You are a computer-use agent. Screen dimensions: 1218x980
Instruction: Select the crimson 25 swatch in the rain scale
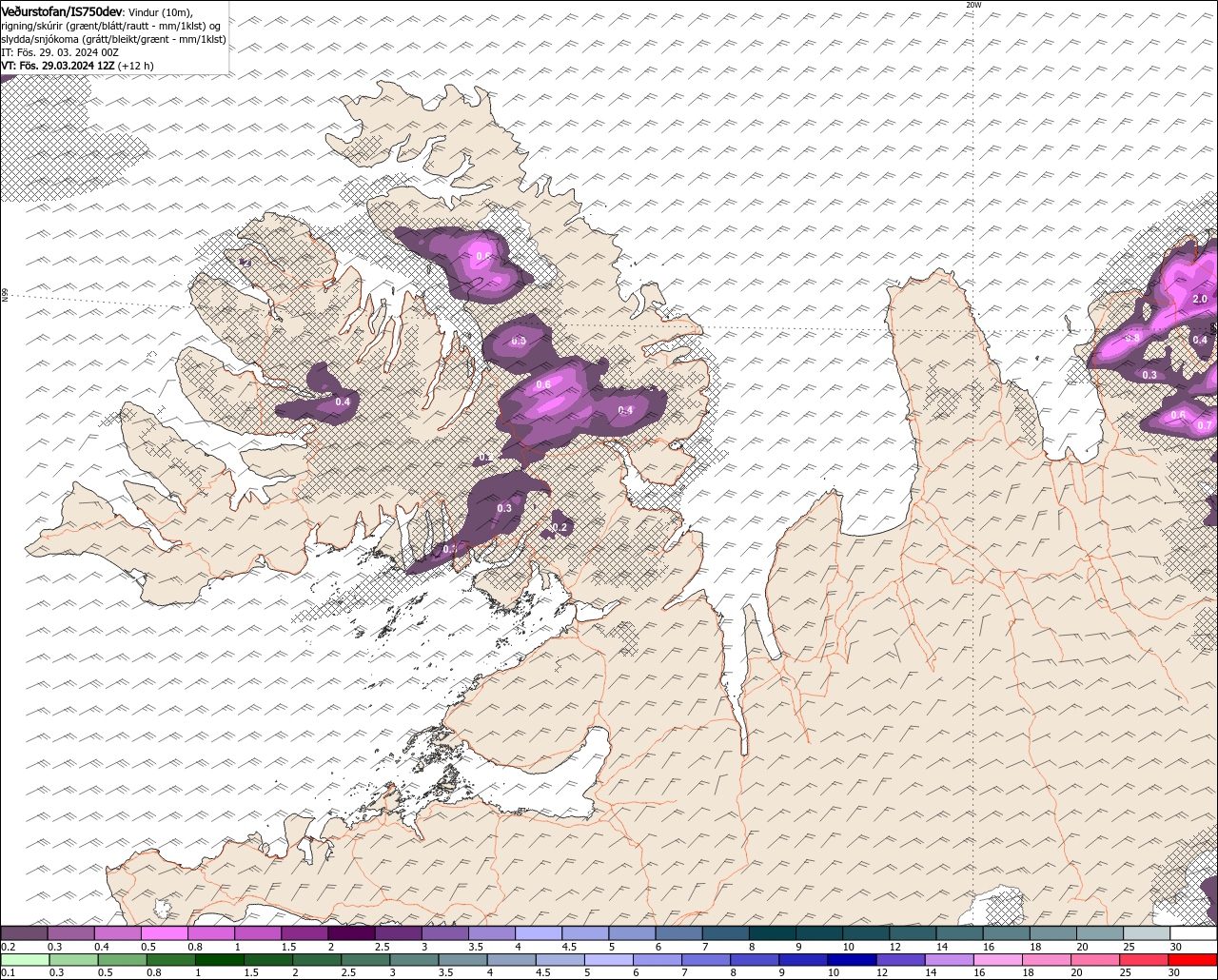(1144, 960)
